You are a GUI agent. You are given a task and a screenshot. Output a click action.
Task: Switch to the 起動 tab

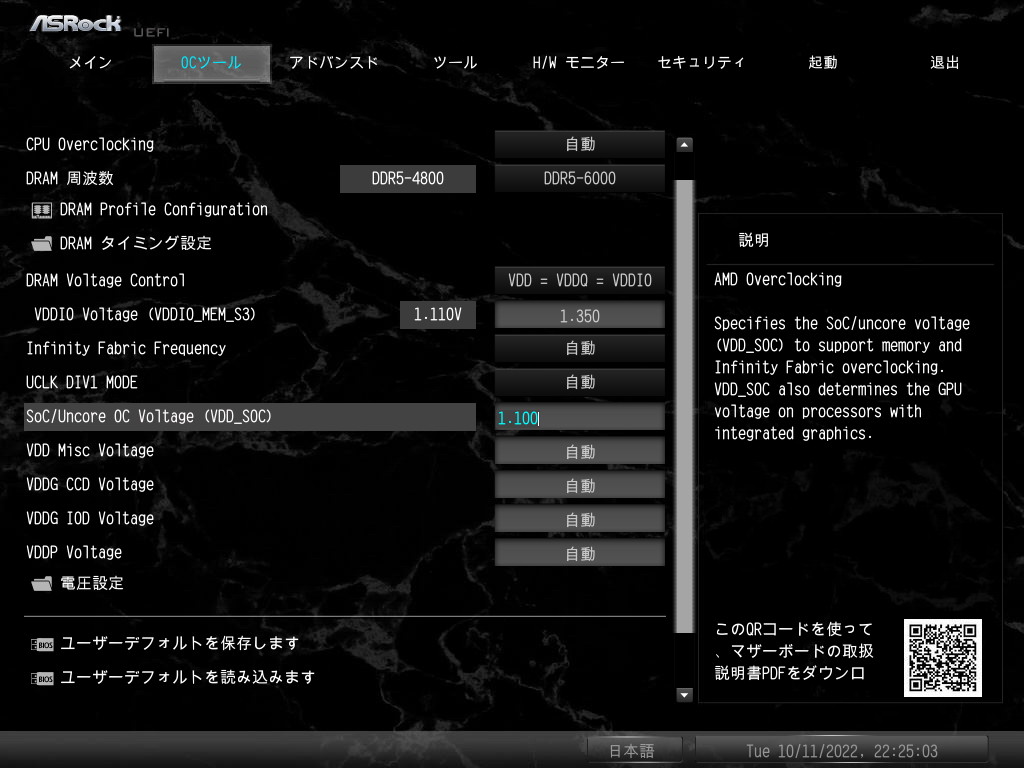click(823, 63)
